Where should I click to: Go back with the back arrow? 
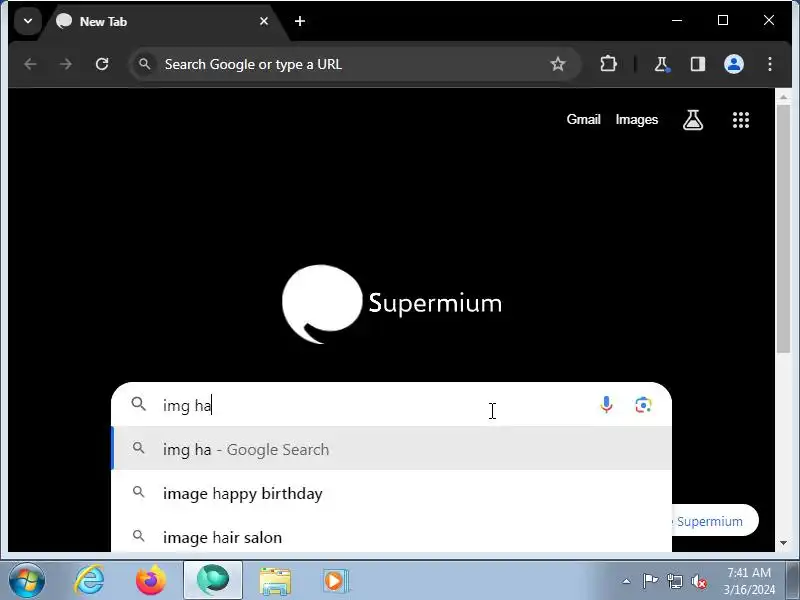30,64
